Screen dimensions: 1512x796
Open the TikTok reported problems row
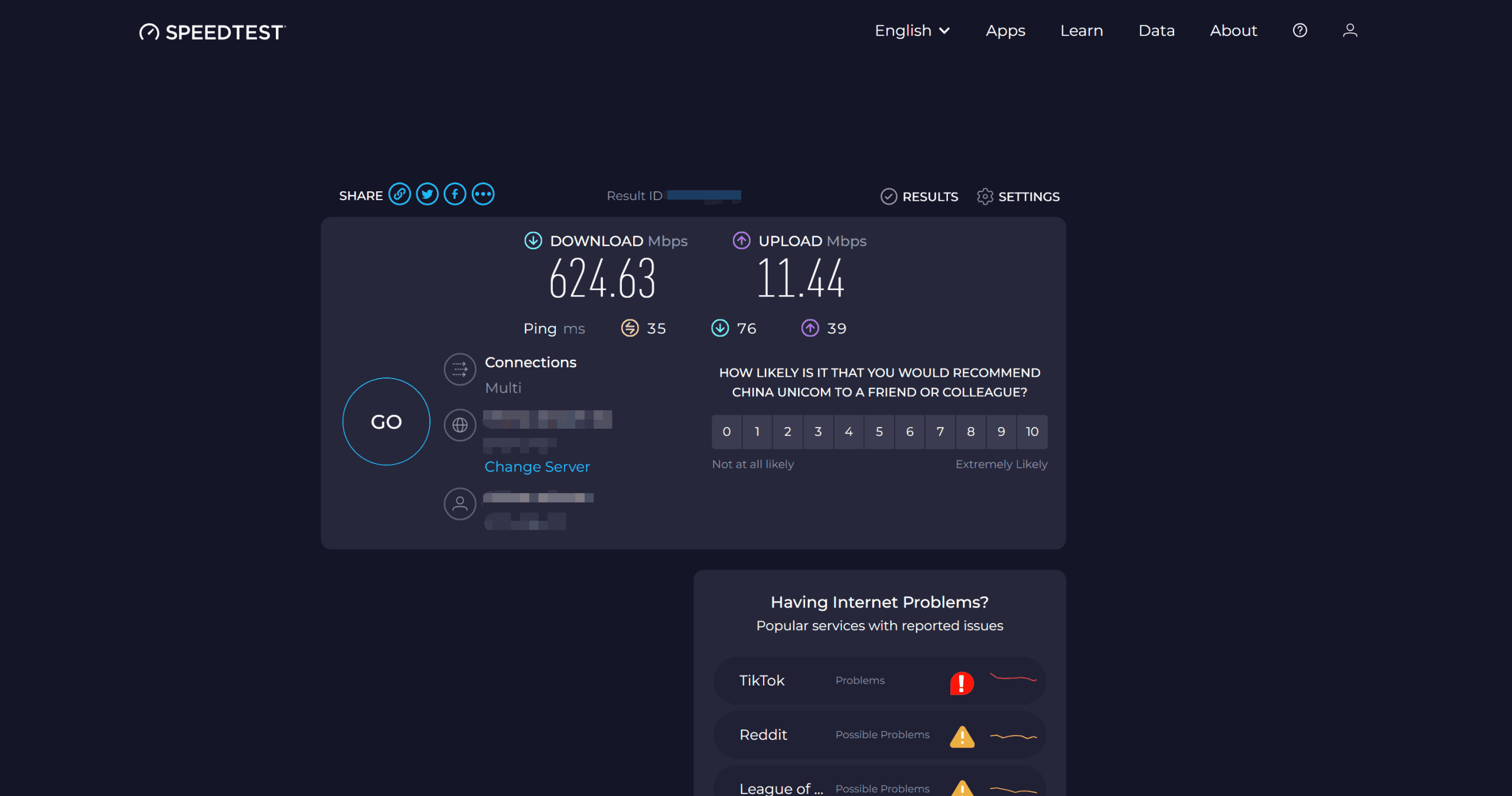point(879,680)
